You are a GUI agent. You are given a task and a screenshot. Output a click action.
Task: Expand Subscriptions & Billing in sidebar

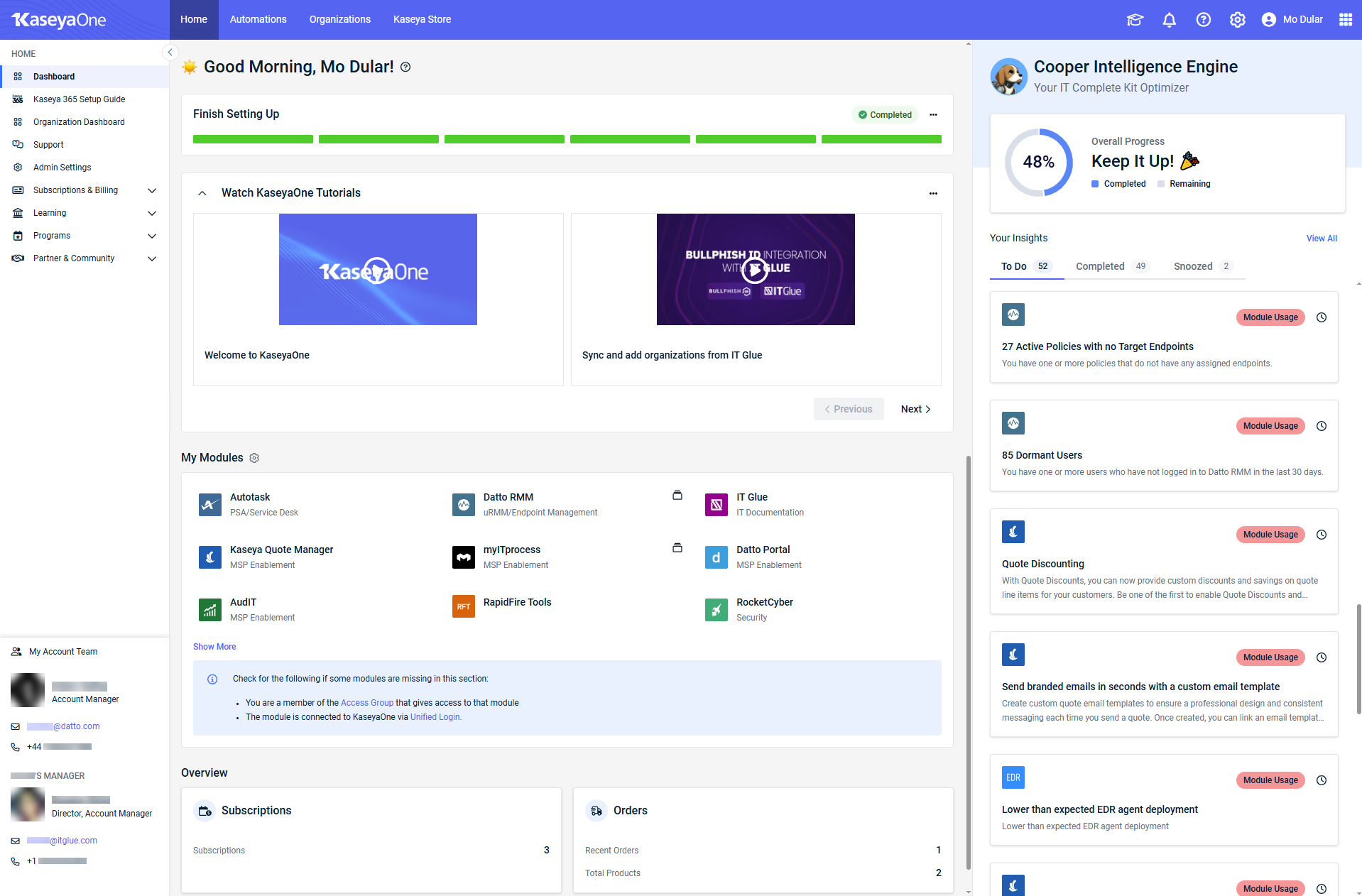pyautogui.click(x=151, y=190)
